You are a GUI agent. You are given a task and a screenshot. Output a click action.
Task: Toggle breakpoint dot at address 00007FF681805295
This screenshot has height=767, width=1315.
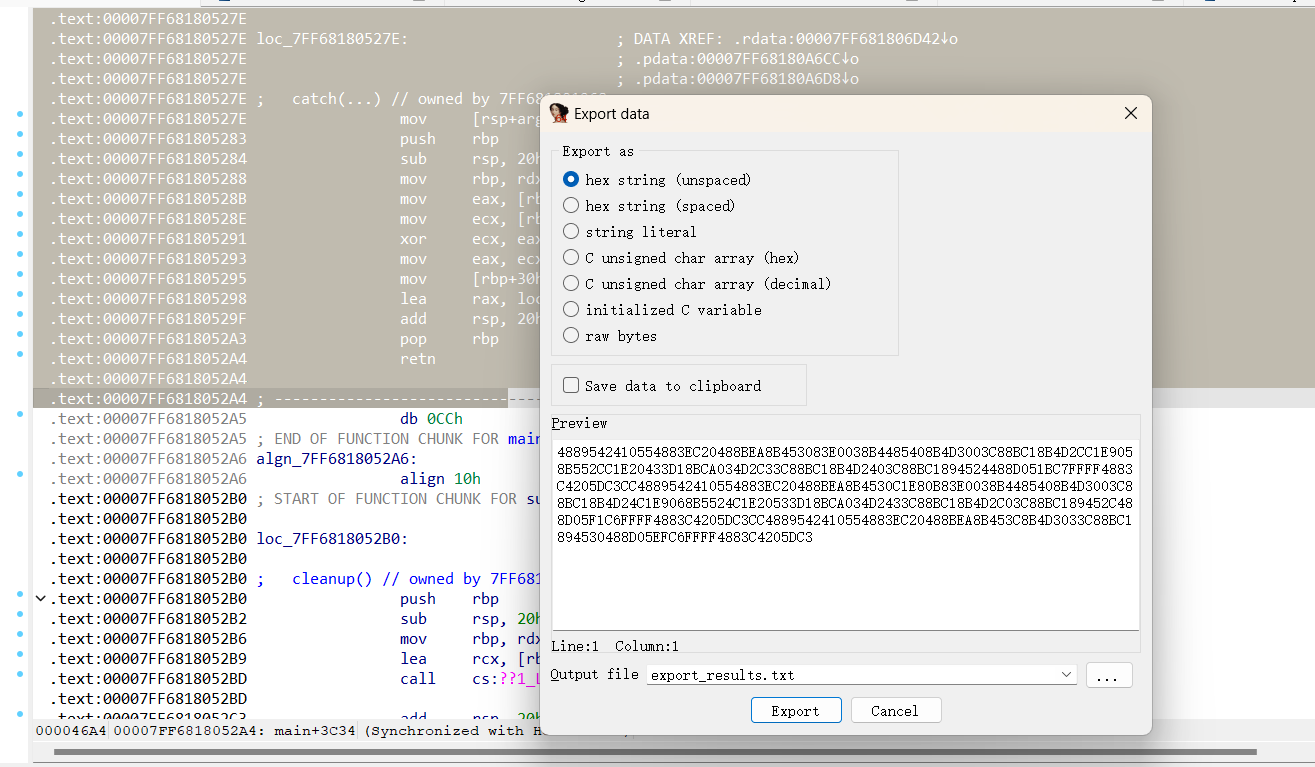20,275
